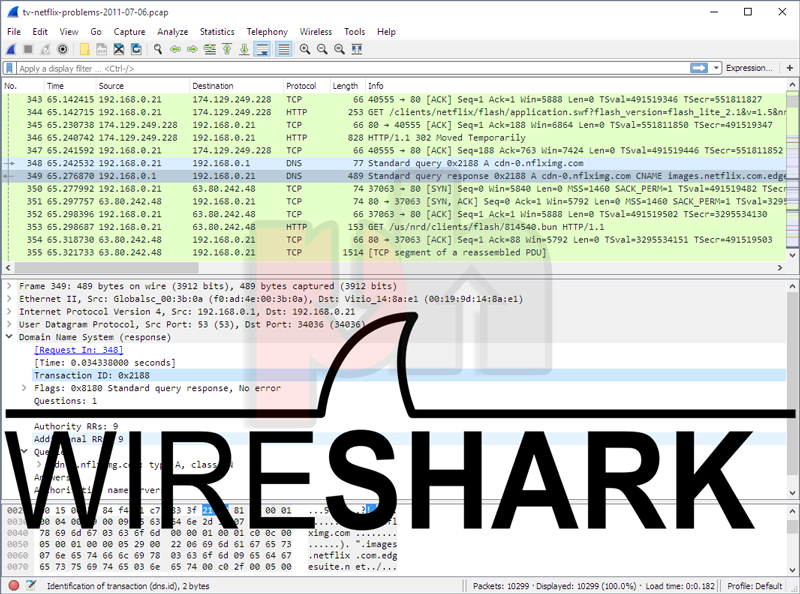Screen dimensions: 800x594
Task: Open the Edit menu
Action: tap(40, 32)
